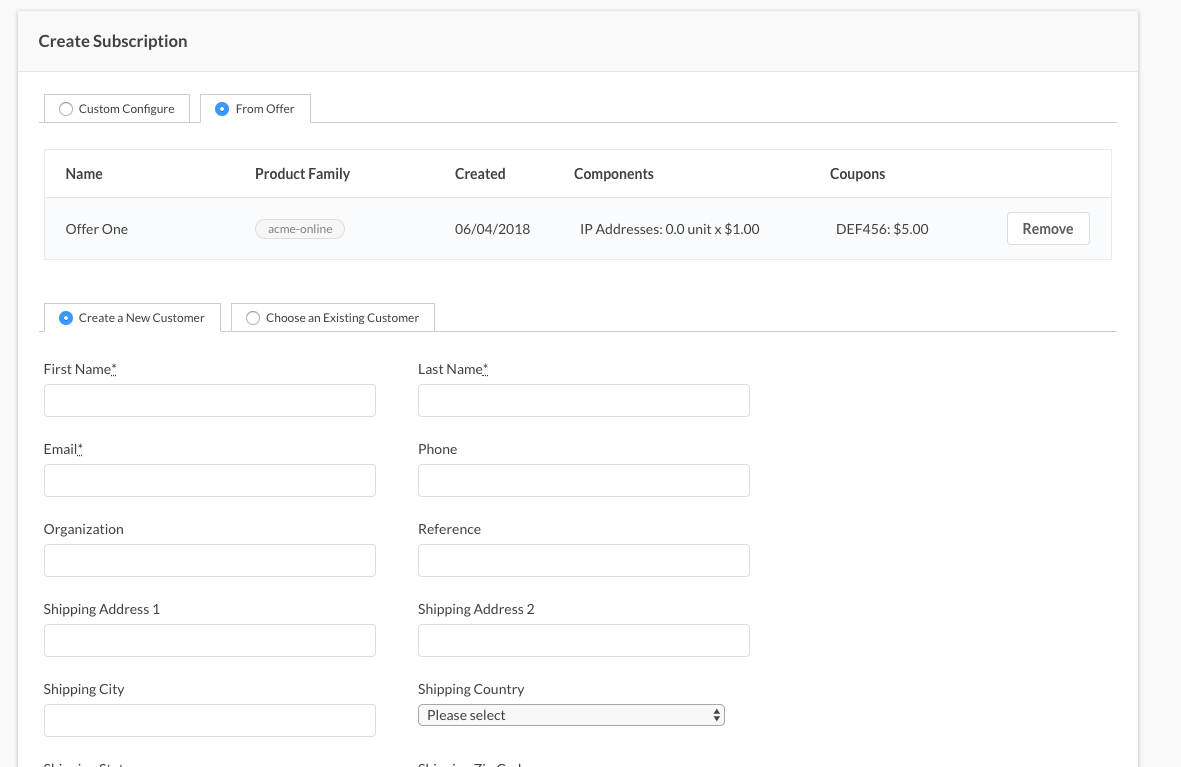Click into the Last Name field

click(x=583, y=401)
